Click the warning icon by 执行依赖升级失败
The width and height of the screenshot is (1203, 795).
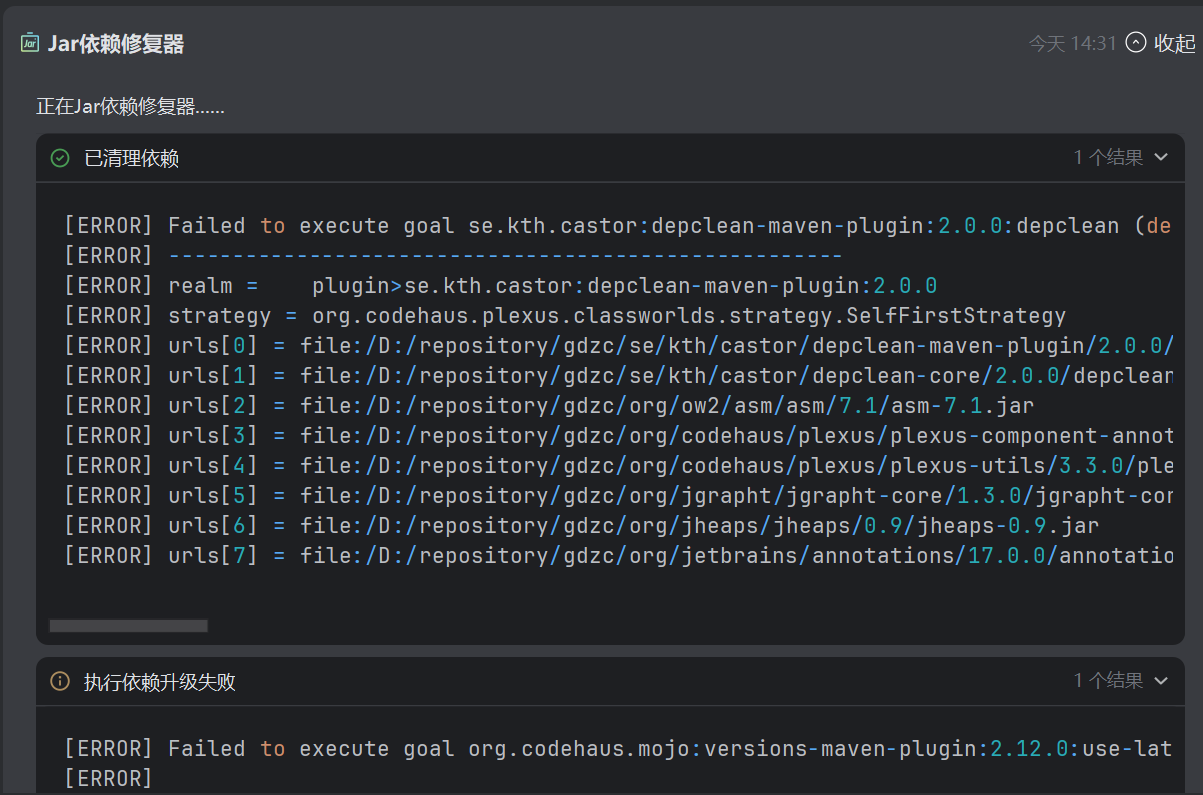[x=60, y=681]
